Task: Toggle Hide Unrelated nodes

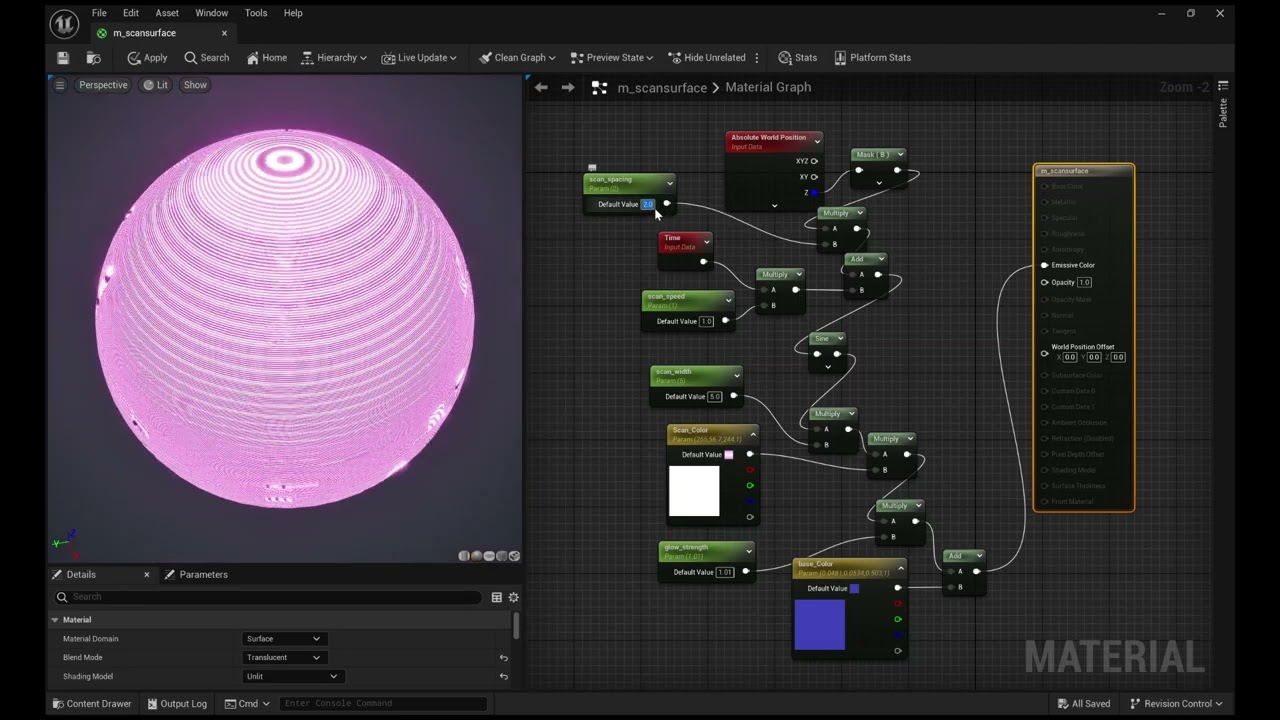Action: (706, 58)
